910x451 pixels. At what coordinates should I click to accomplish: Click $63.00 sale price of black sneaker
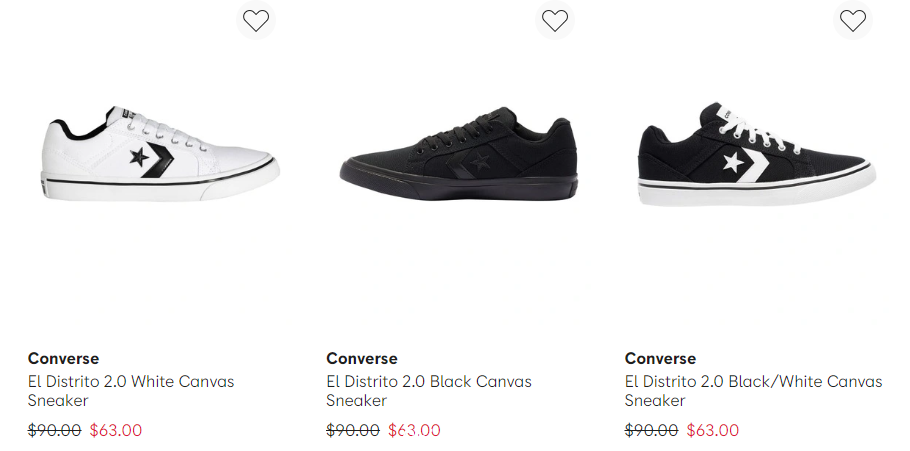tap(414, 430)
